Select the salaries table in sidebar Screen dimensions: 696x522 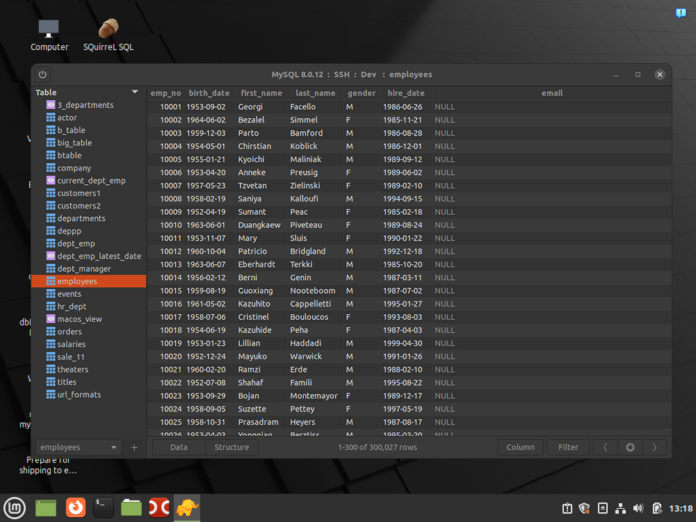(x=71, y=344)
